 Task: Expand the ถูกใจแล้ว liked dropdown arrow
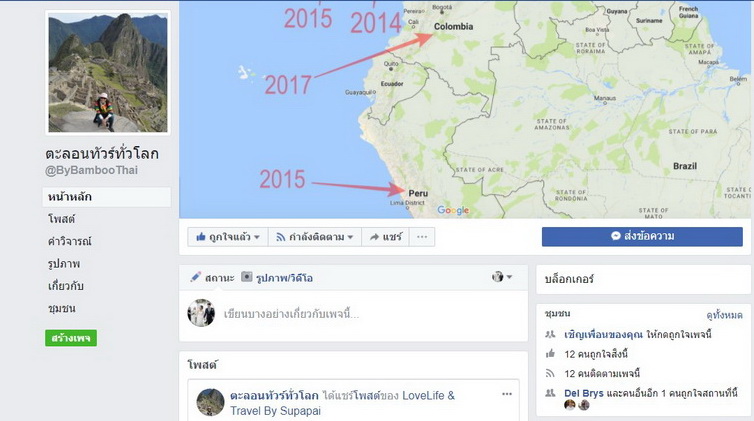[x=257, y=237]
